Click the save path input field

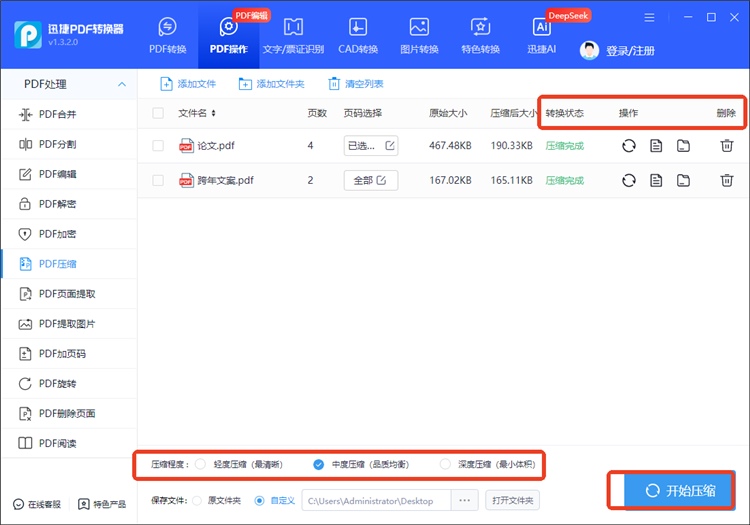(x=375, y=500)
